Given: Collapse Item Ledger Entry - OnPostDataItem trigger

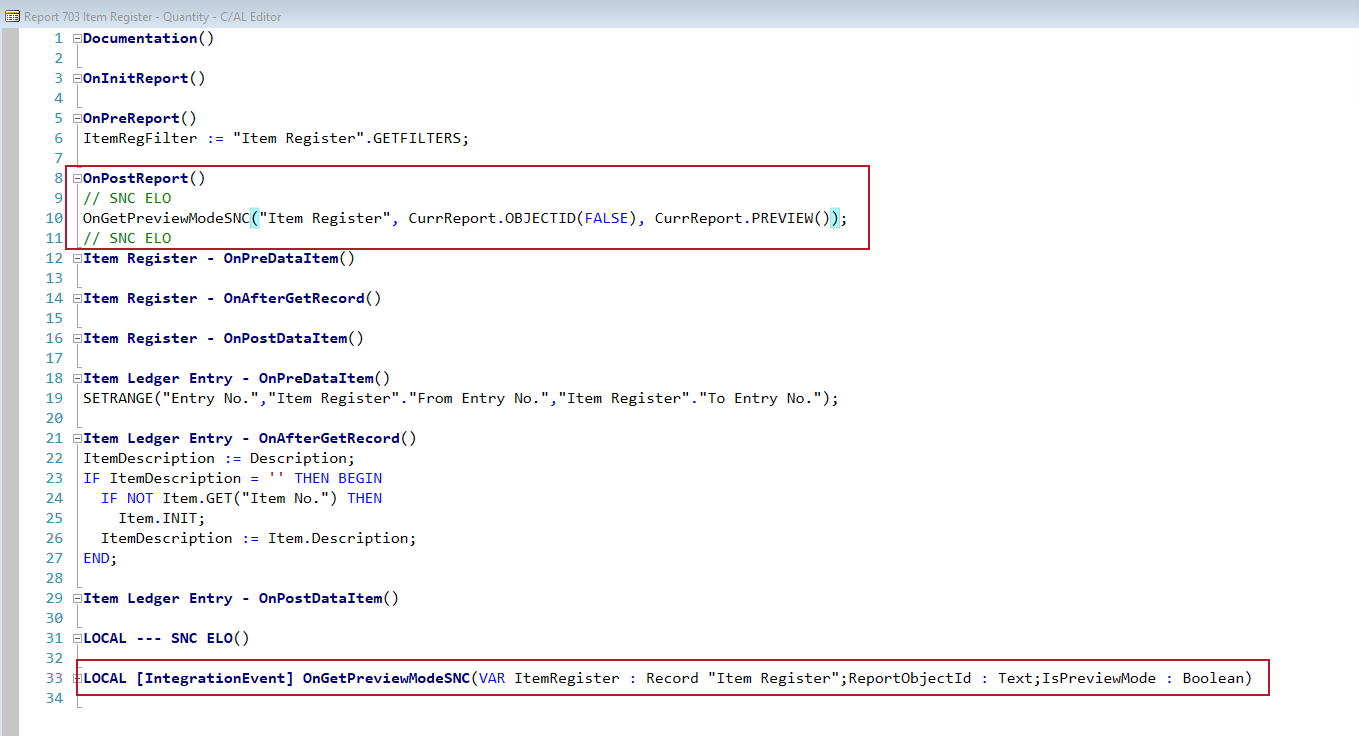Looking at the screenshot, I should tap(77, 598).
